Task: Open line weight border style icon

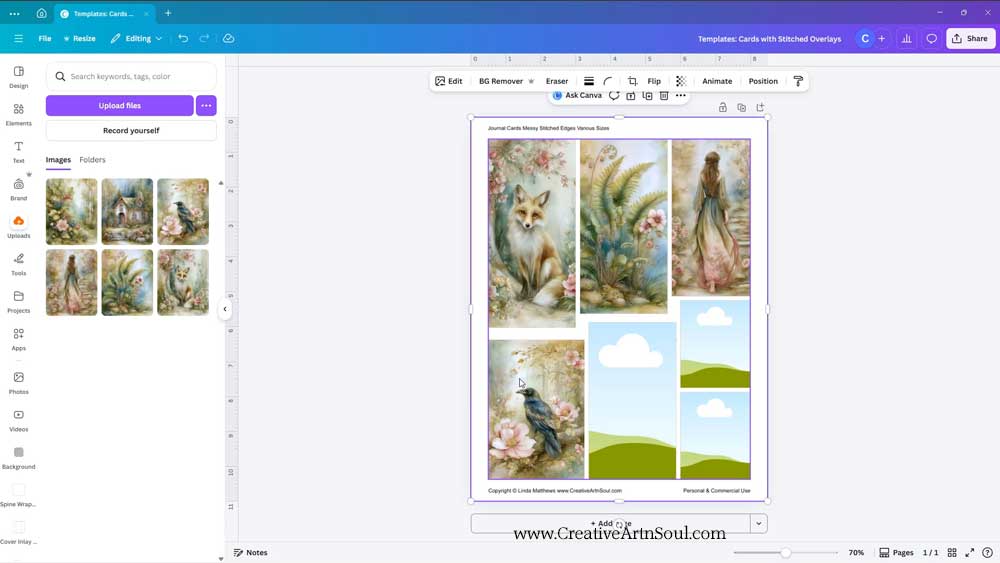Action: coord(589,81)
